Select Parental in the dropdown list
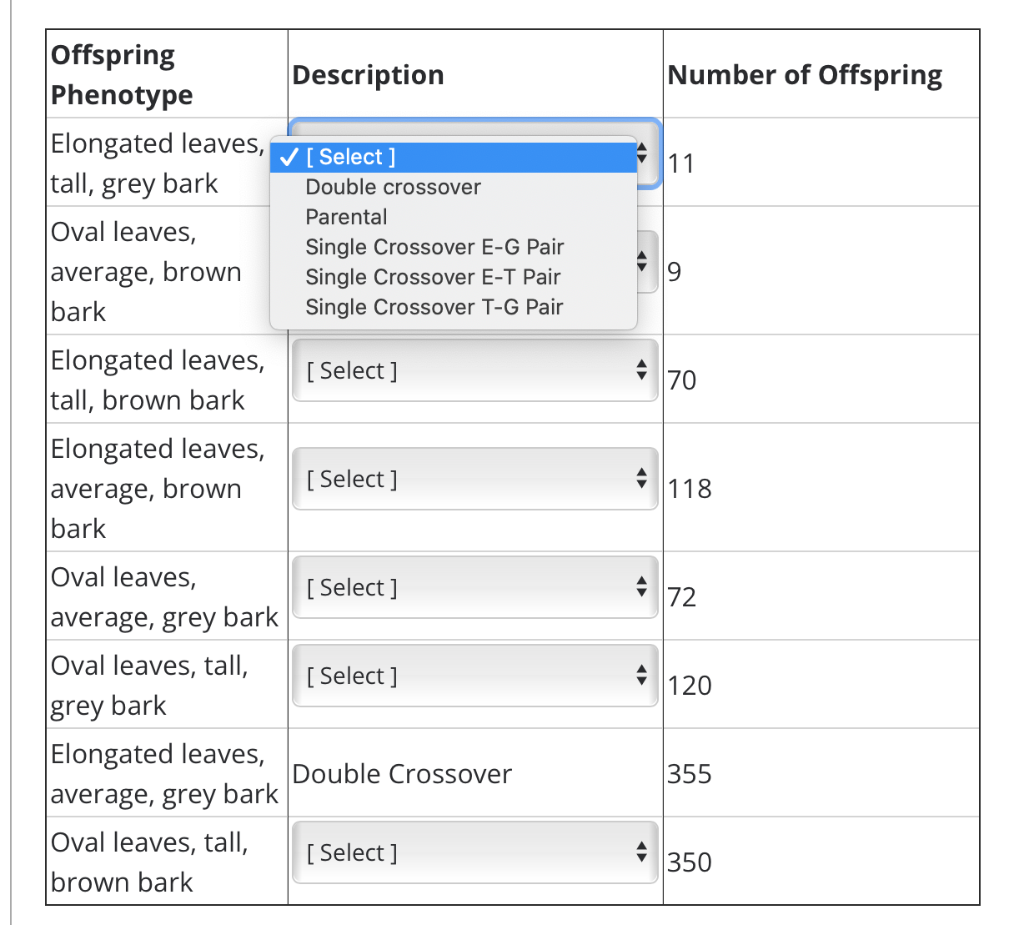The image size is (1024, 925). point(453,218)
